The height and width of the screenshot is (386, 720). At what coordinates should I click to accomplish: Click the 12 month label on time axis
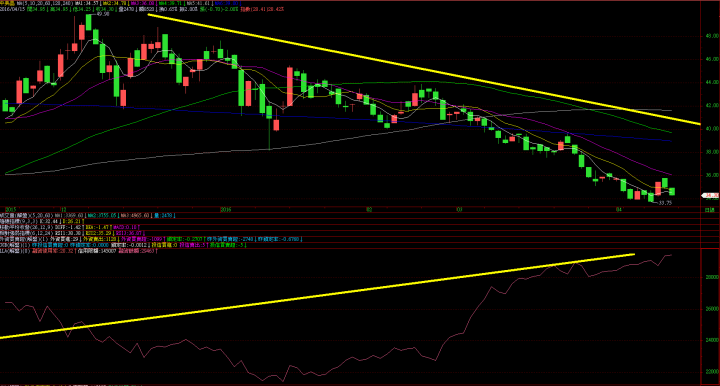click(63, 209)
